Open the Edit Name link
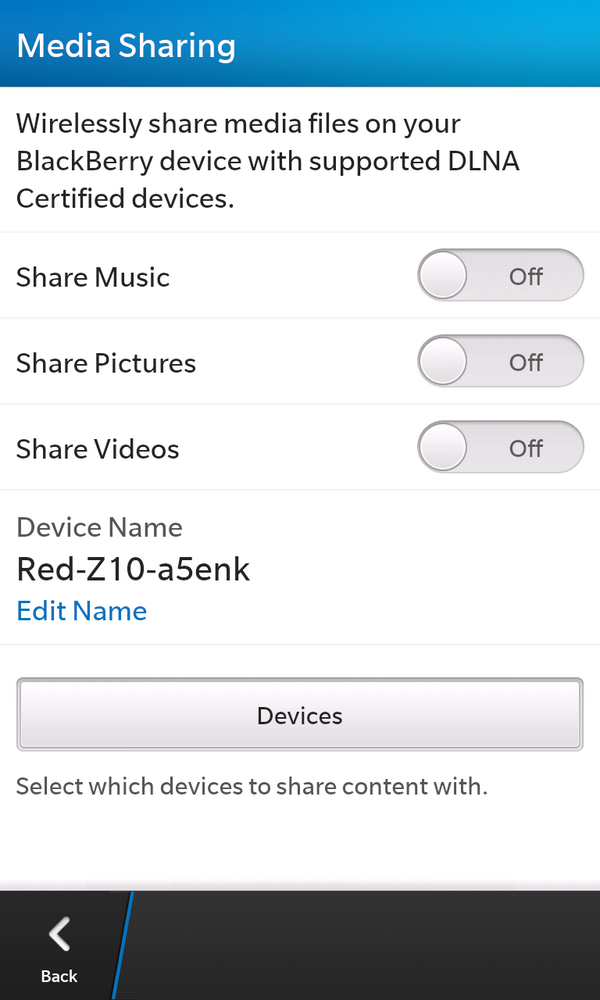The height and width of the screenshot is (1000, 600). pos(82,611)
